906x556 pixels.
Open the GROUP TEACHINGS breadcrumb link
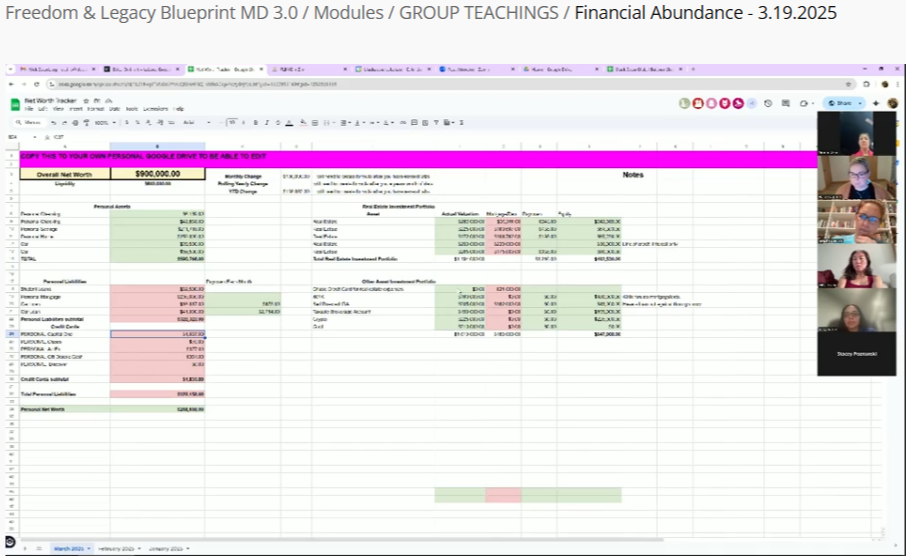[479, 13]
